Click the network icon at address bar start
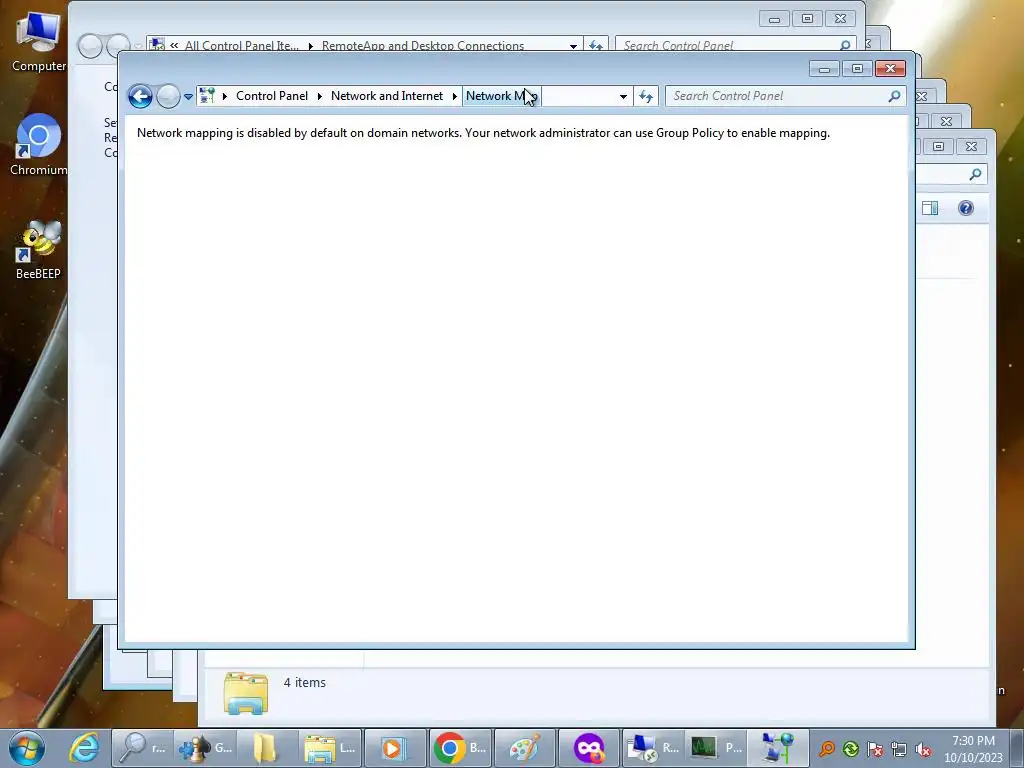The image size is (1024, 768). click(207, 96)
